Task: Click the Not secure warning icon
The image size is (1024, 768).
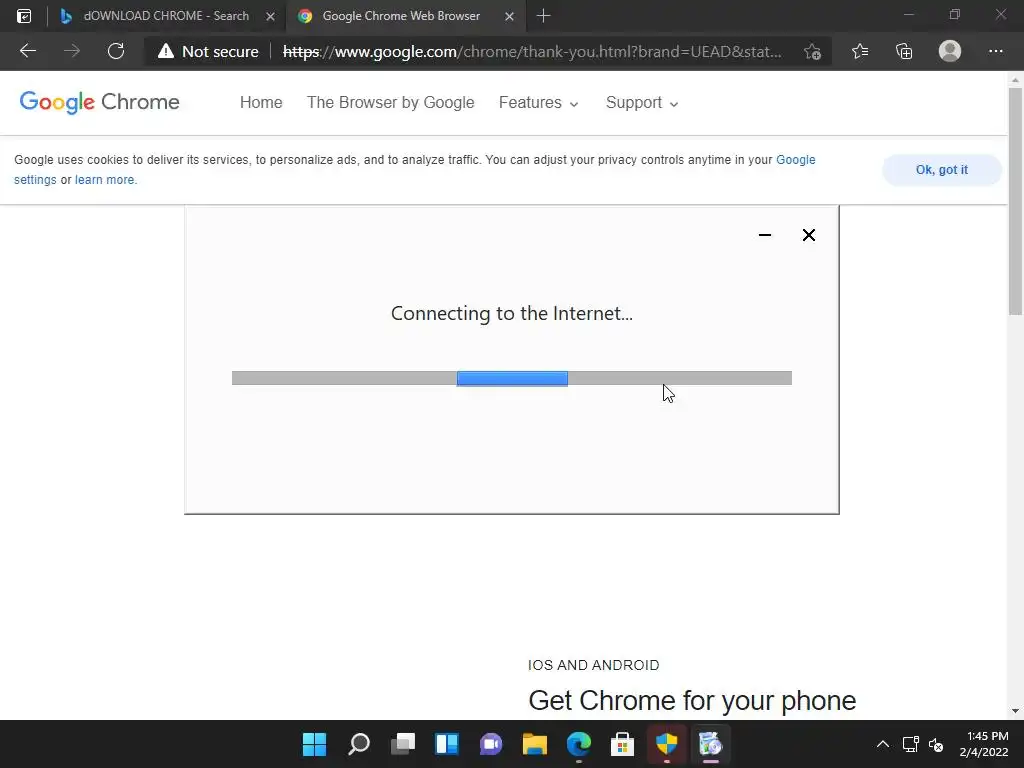Action: click(x=166, y=51)
